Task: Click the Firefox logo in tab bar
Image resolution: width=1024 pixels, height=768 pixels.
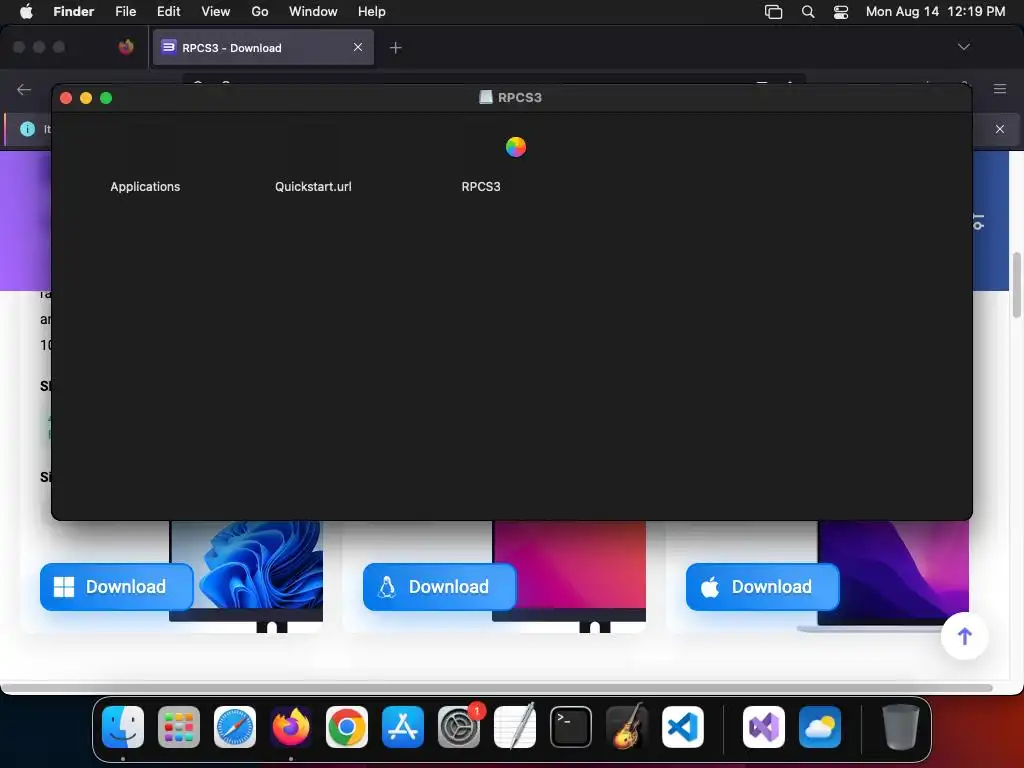Action: tap(126, 46)
